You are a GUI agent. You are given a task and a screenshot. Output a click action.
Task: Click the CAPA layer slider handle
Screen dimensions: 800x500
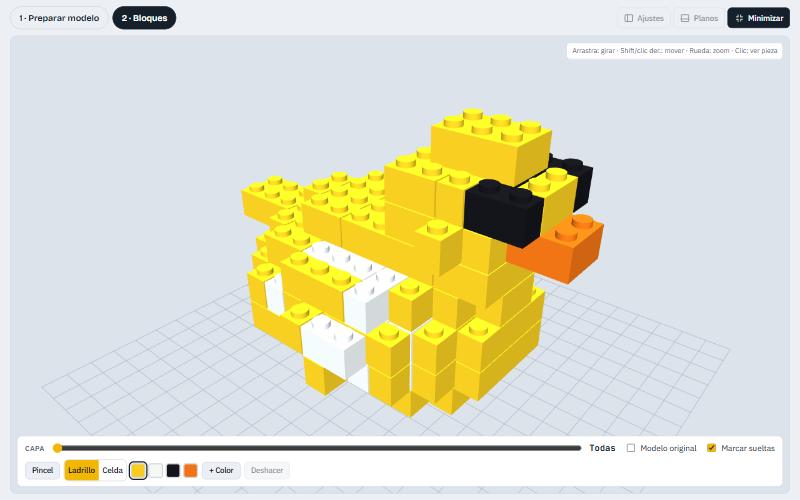58,448
